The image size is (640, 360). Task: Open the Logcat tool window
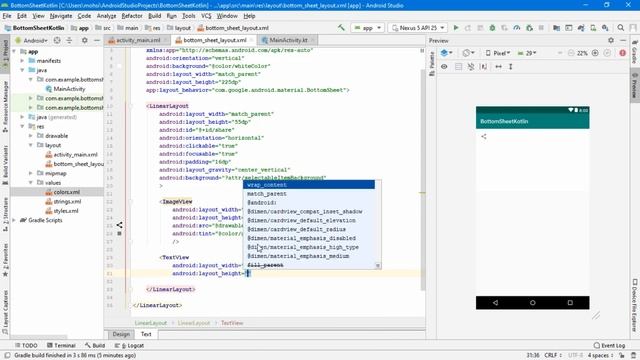tap(130, 346)
